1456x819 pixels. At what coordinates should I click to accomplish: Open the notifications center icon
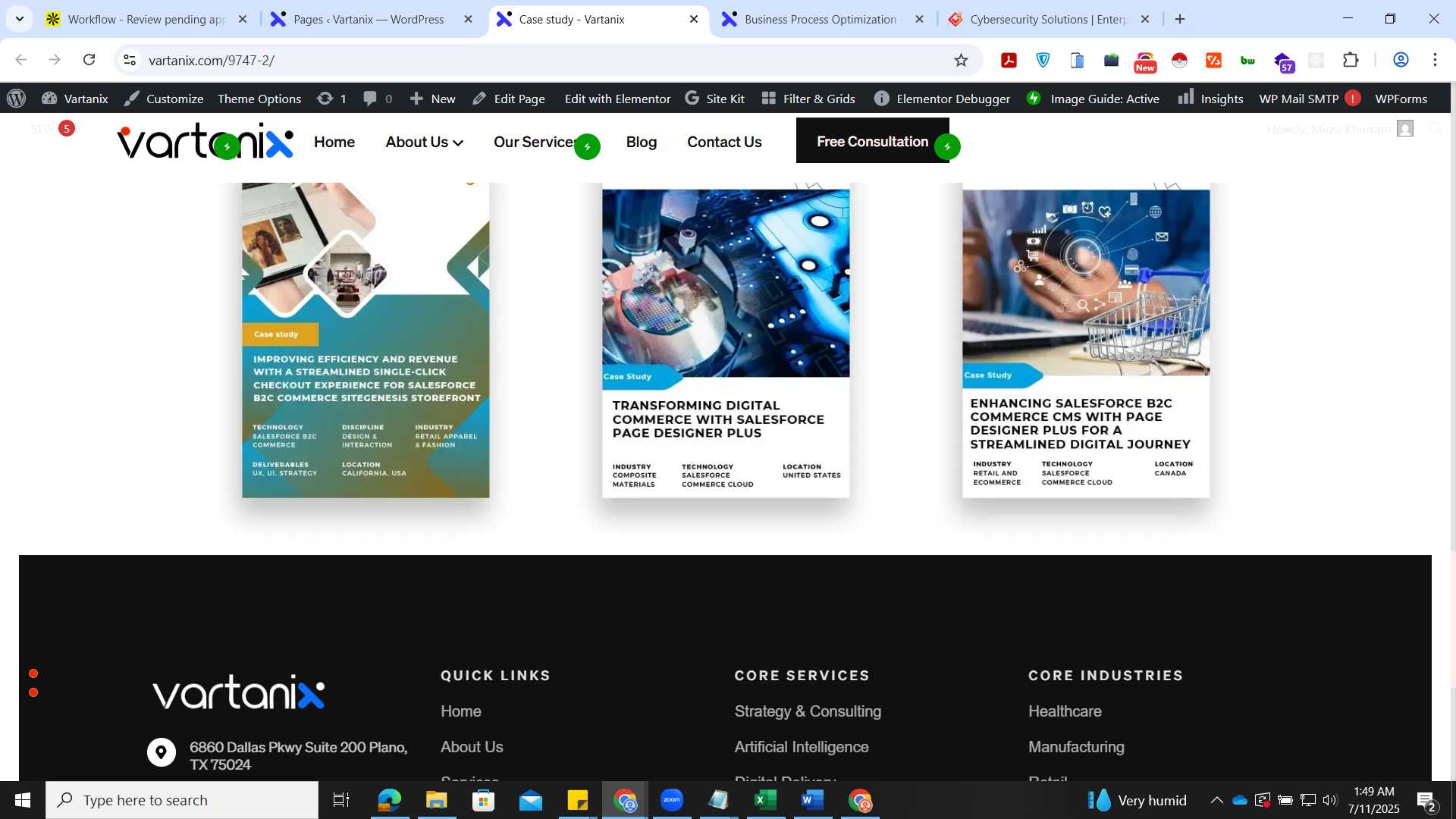[1426, 801]
